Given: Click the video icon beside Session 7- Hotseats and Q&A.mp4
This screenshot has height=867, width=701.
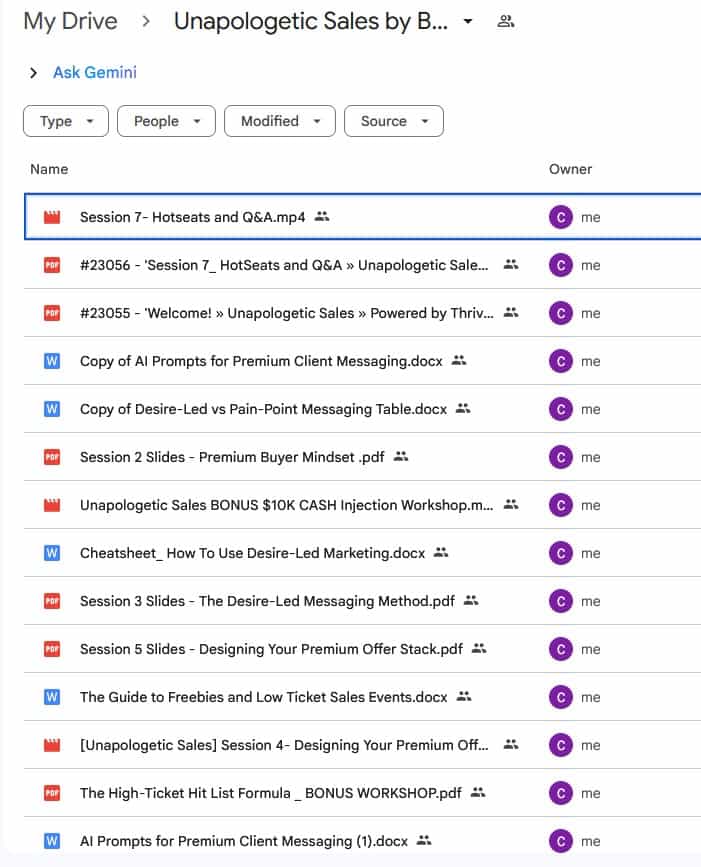Looking at the screenshot, I should click(52, 217).
